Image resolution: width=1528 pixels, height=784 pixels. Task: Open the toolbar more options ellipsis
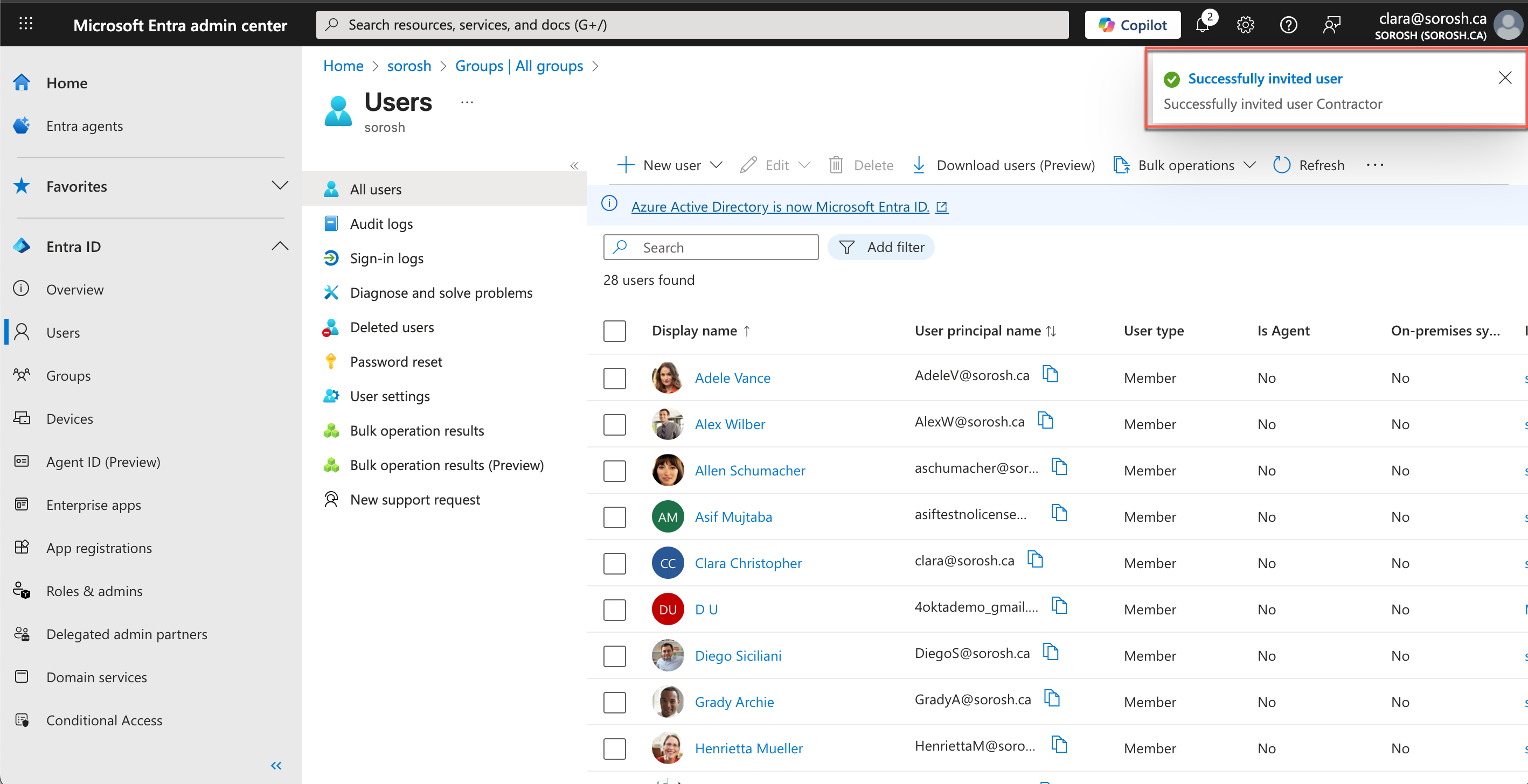(1374, 165)
